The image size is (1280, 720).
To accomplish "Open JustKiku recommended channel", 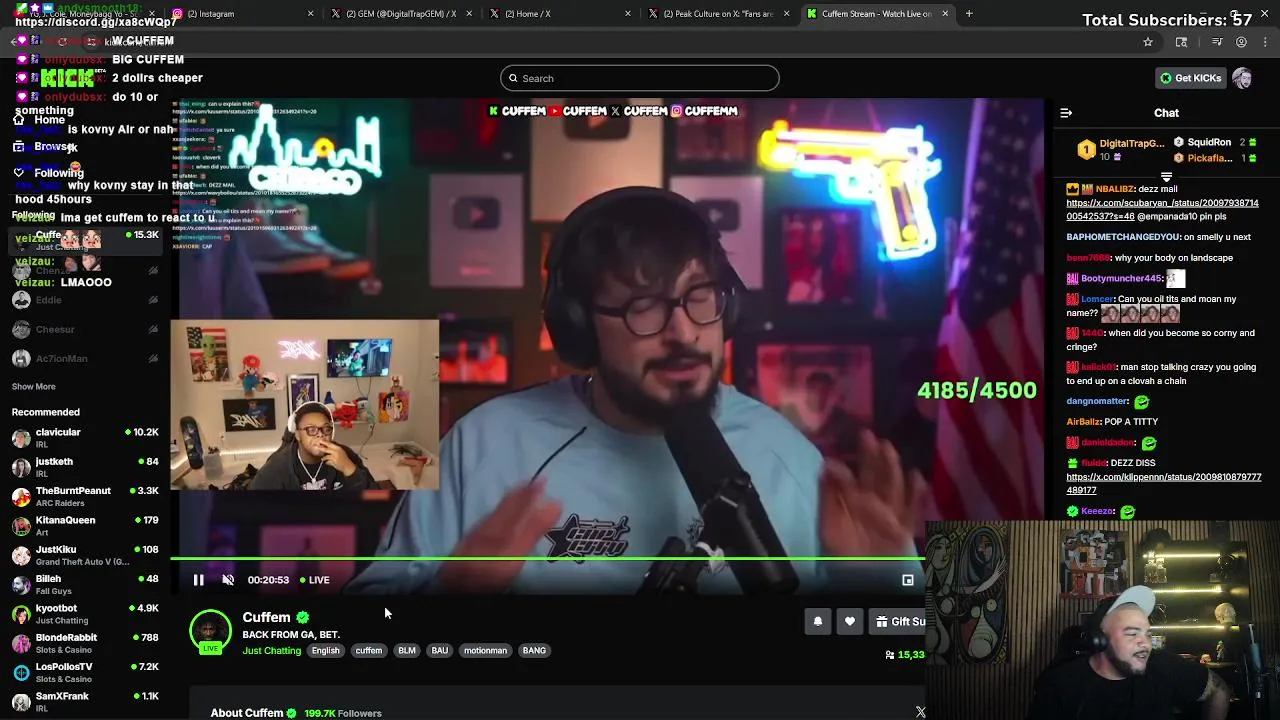I will [x=85, y=555].
